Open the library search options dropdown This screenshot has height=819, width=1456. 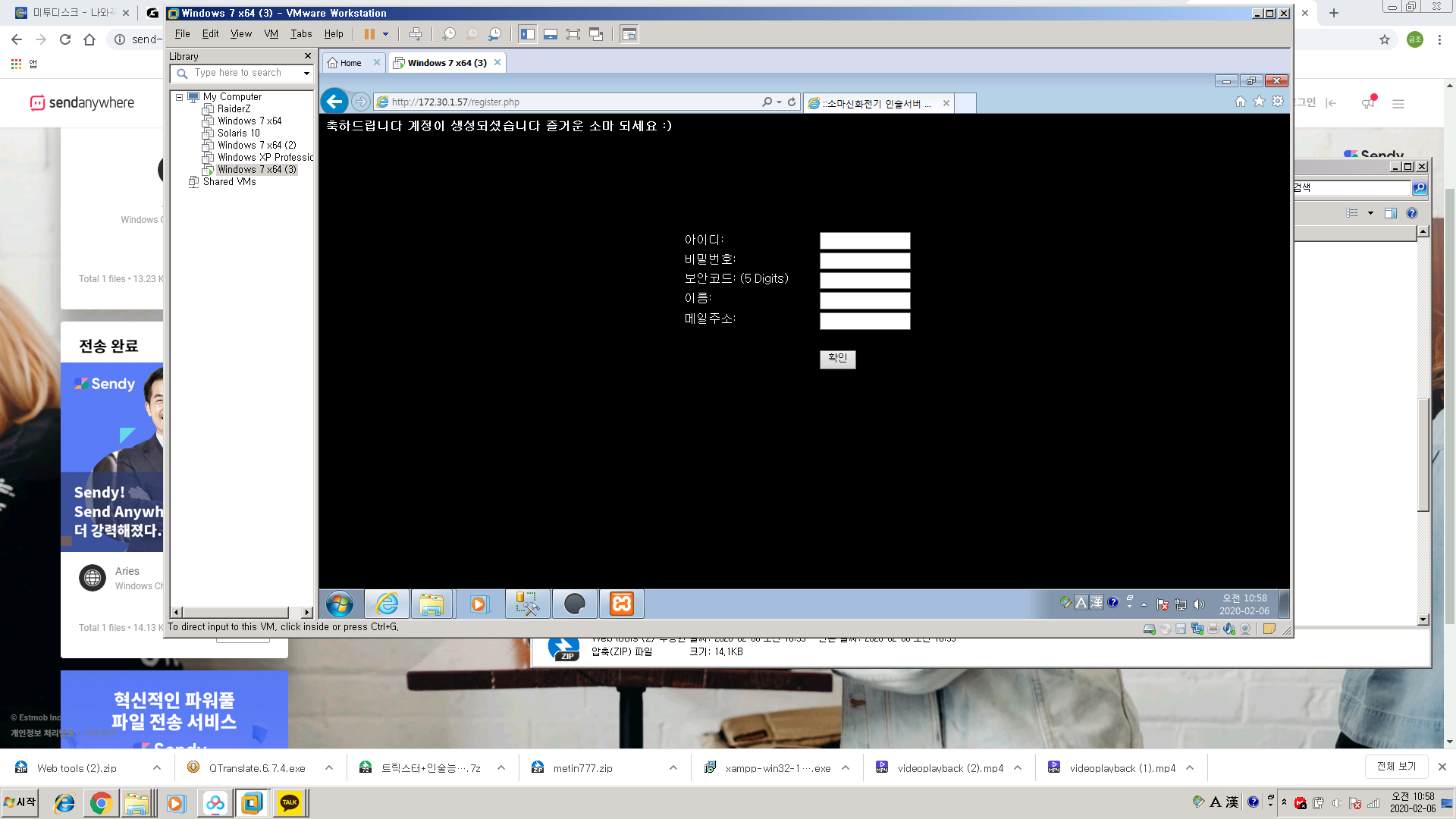coord(306,73)
